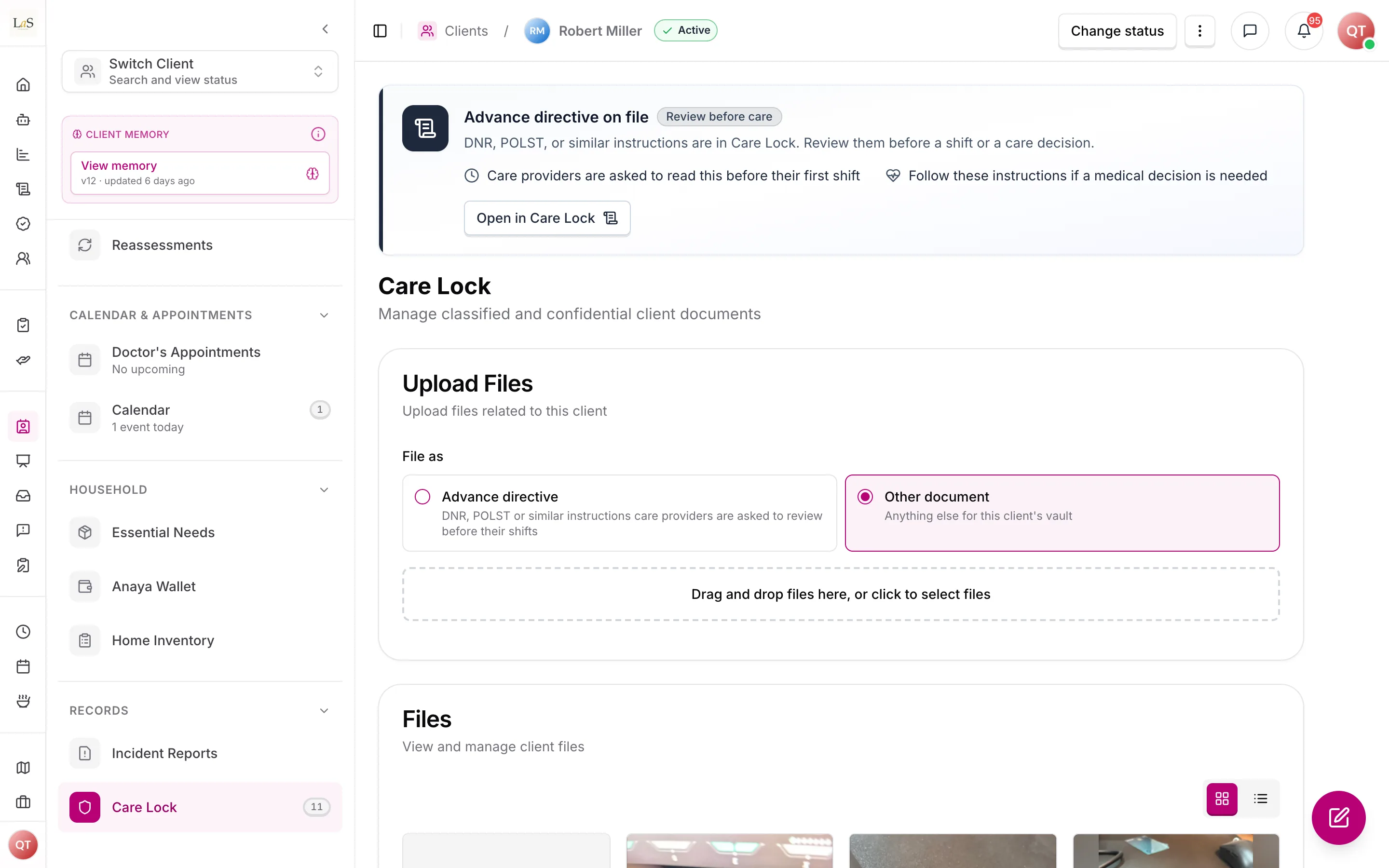
Task: Open Anaya Wallet item
Action: (200, 586)
